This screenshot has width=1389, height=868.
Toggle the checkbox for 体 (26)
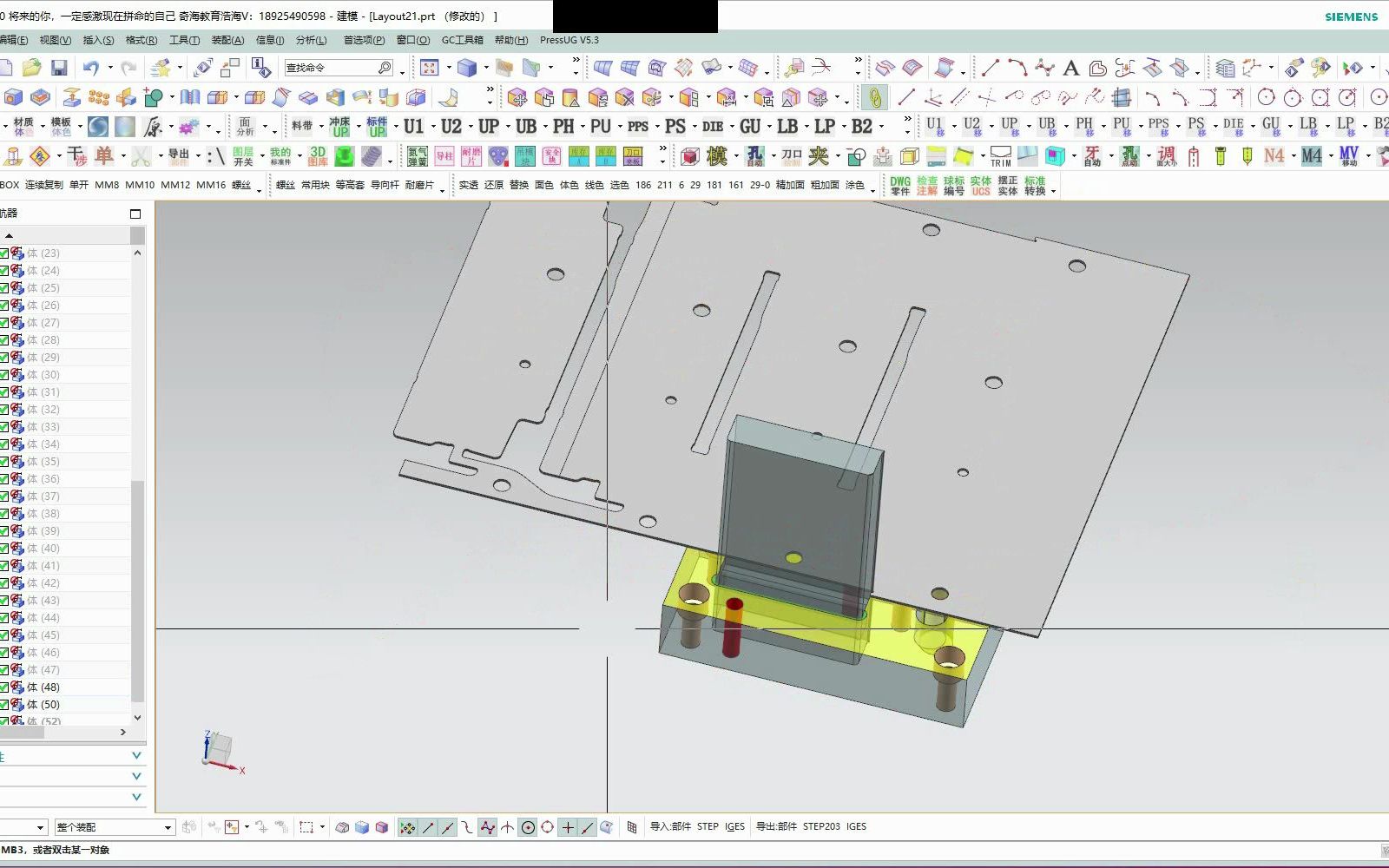[4, 306]
